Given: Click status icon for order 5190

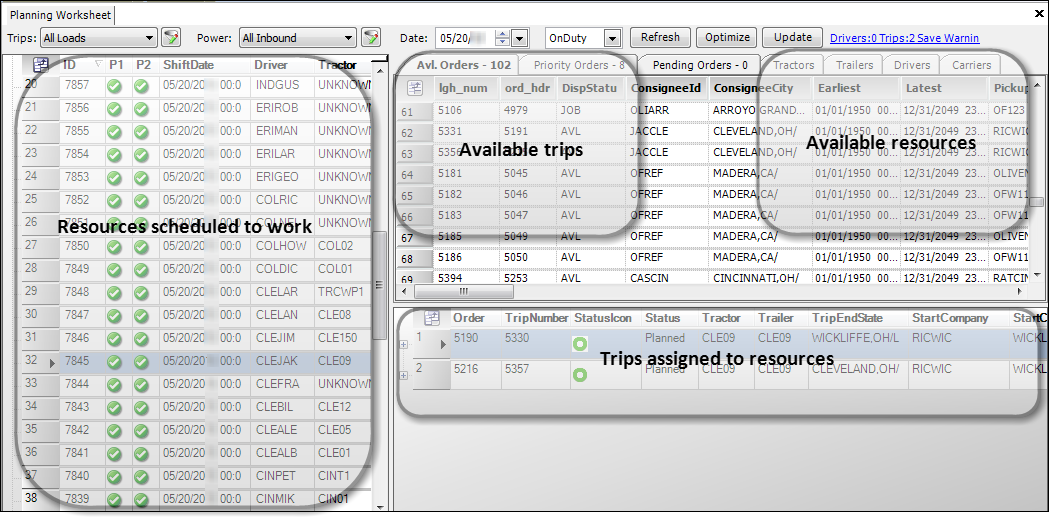Looking at the screenshot, I should click(579, 344).
